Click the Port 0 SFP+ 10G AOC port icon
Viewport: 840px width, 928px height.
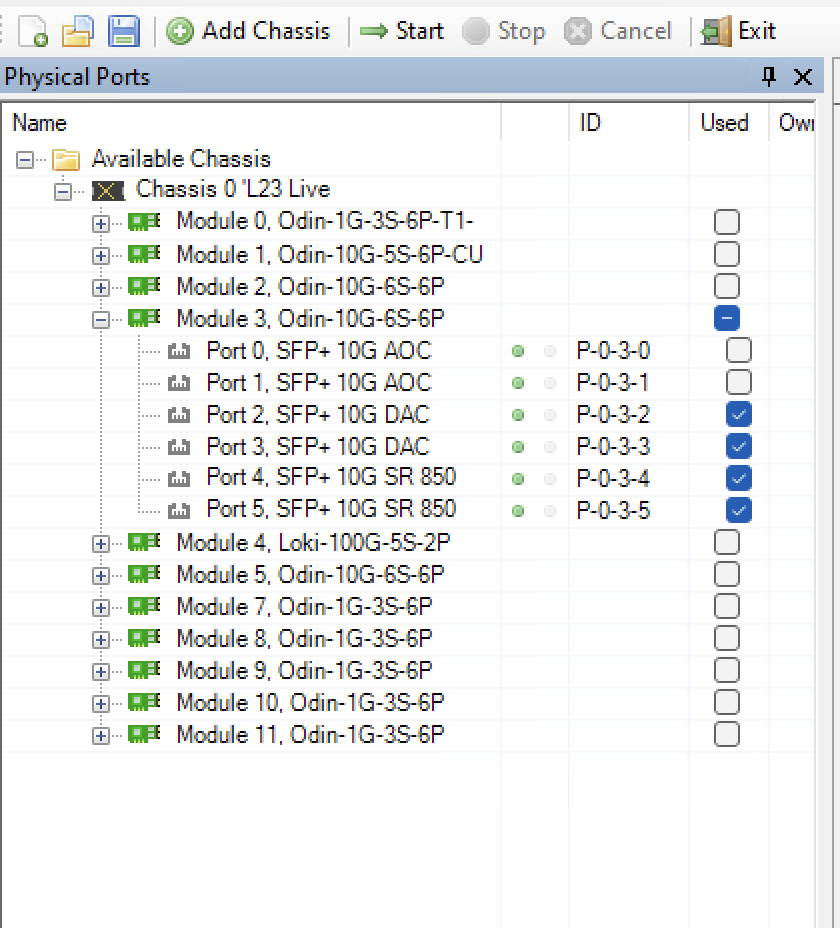click(179, 351)
